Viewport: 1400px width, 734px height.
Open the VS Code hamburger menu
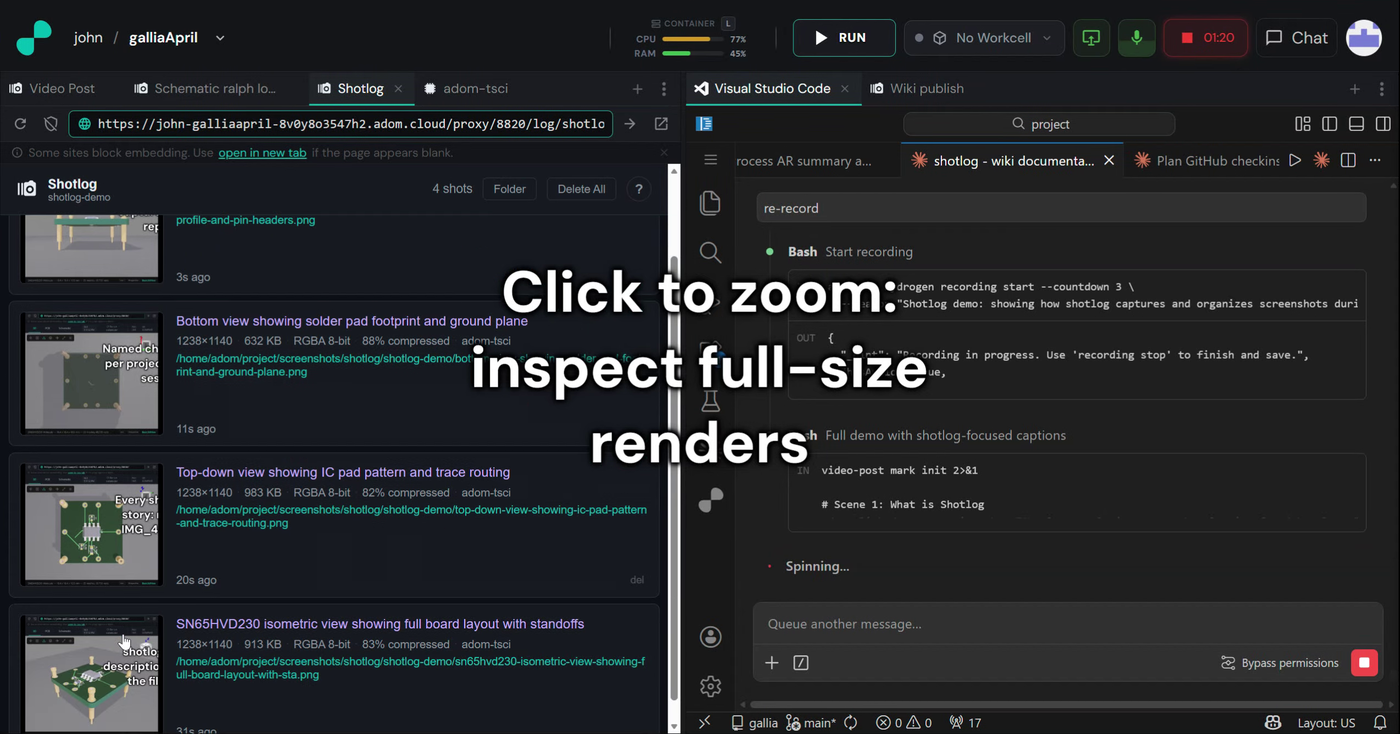pos(710,160)
